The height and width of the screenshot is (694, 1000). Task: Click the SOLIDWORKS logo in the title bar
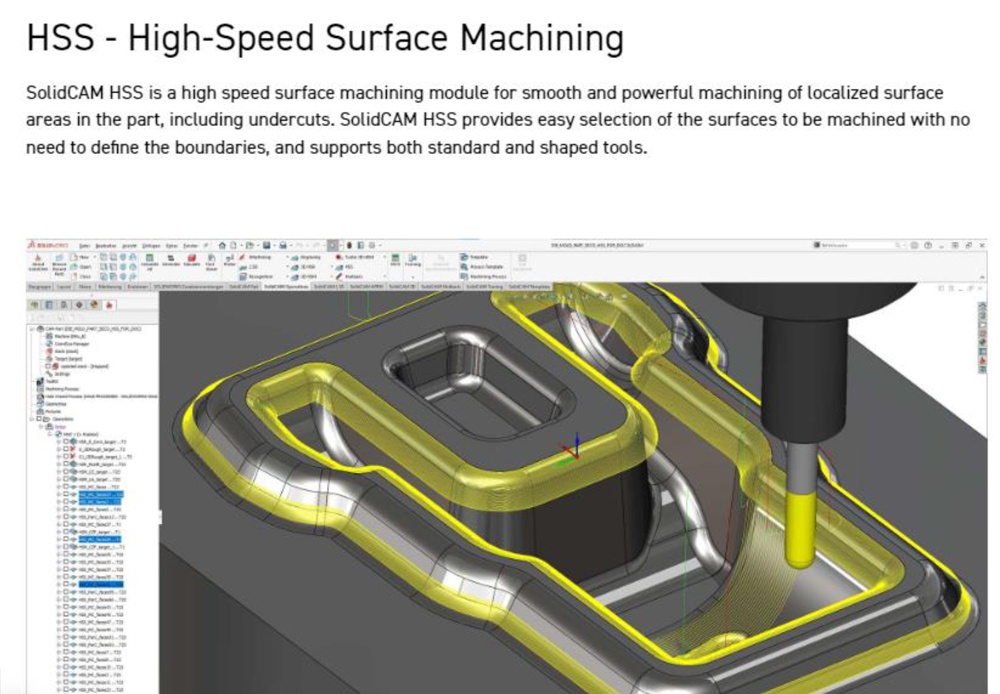coord(47,246)
